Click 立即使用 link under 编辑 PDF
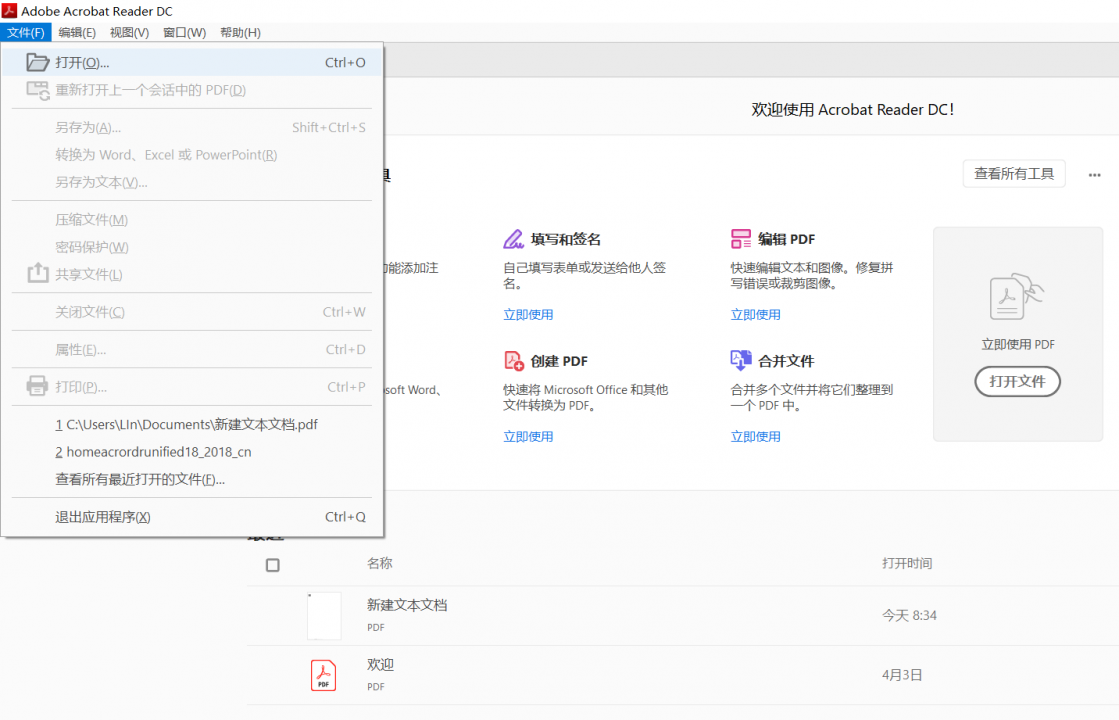Image resolution: width=1119 pixels, height=720 pixels. click(755, 315)
